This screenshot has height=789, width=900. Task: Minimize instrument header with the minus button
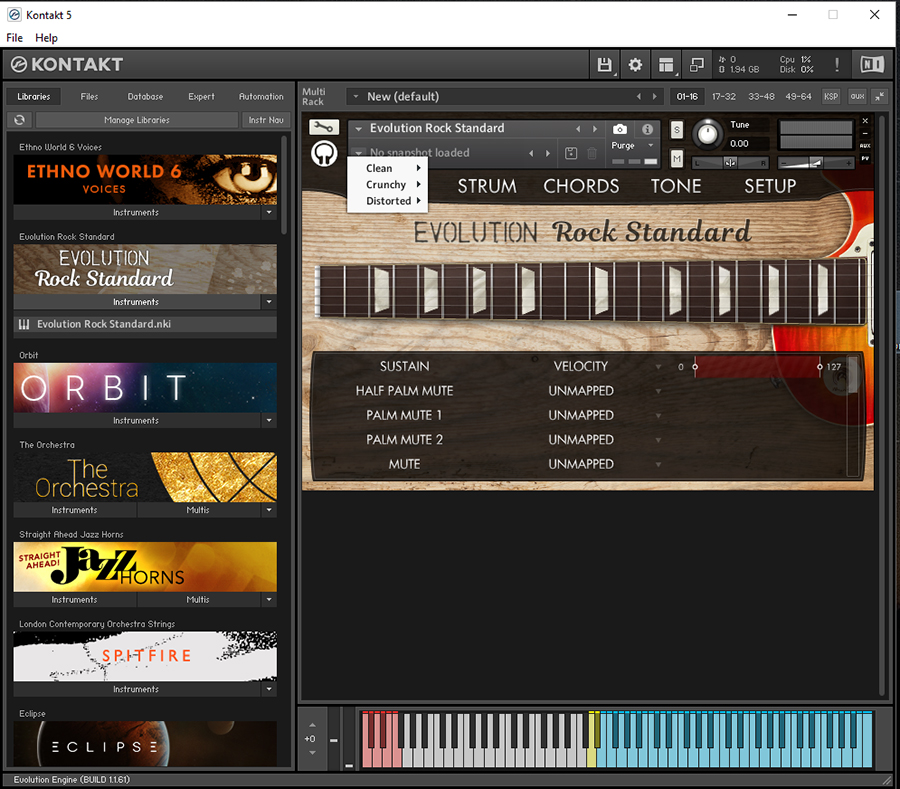[x=865, y=133]
